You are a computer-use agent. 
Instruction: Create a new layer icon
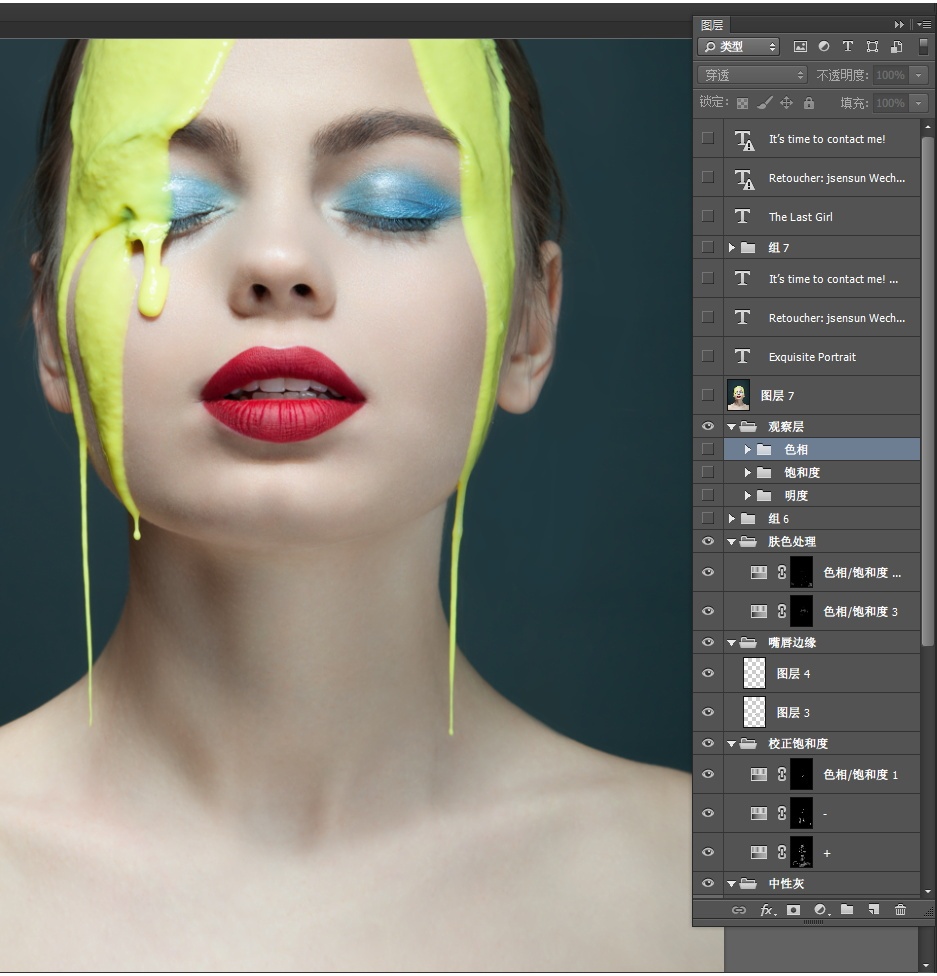873,910
